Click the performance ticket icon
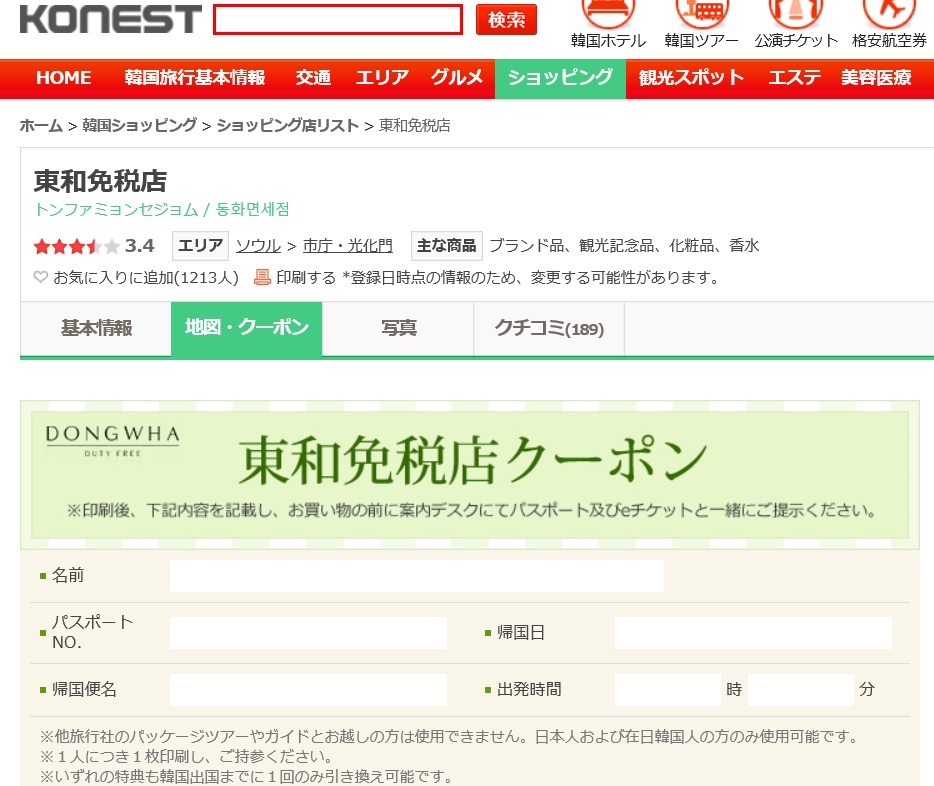This screenshot has height=786, width=934. point(796,12)
